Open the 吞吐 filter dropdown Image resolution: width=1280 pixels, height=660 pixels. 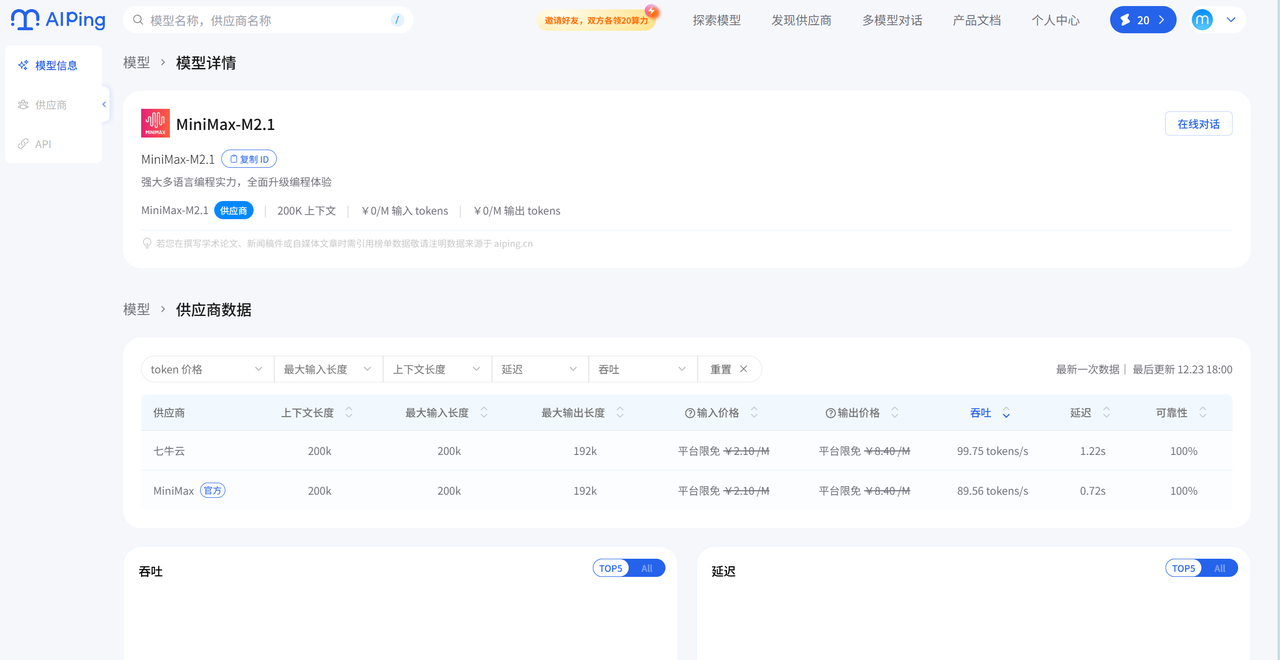point(643,369)
